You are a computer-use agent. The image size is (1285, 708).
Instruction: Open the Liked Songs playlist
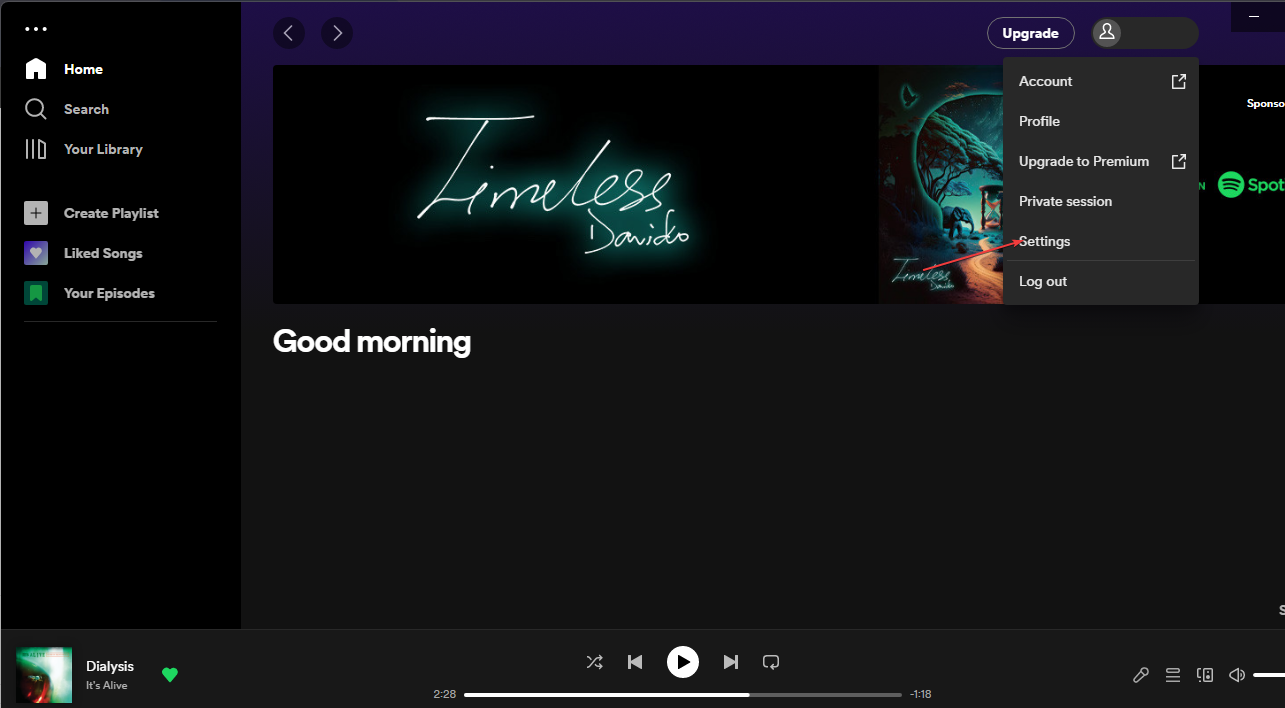tap(83, 253)
